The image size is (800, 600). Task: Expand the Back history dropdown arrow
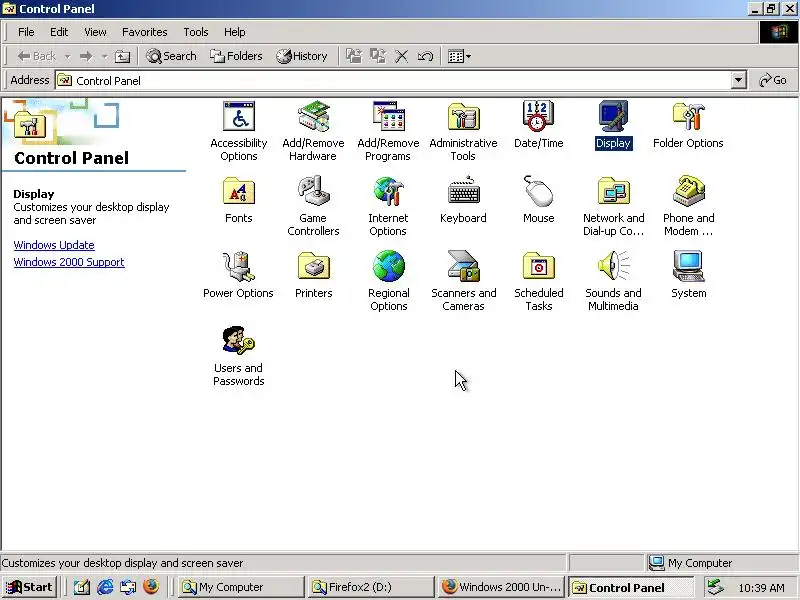click(x=67, y=56)
